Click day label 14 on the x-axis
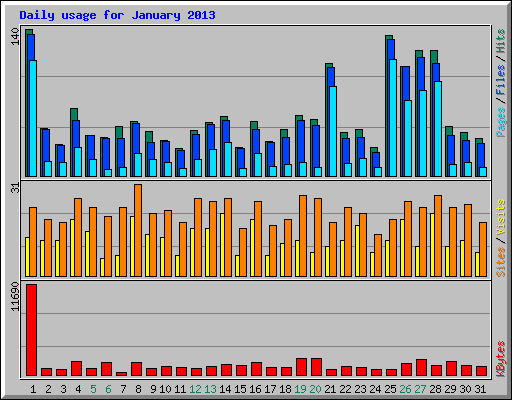The image size is (512, 400). [225, 389]
